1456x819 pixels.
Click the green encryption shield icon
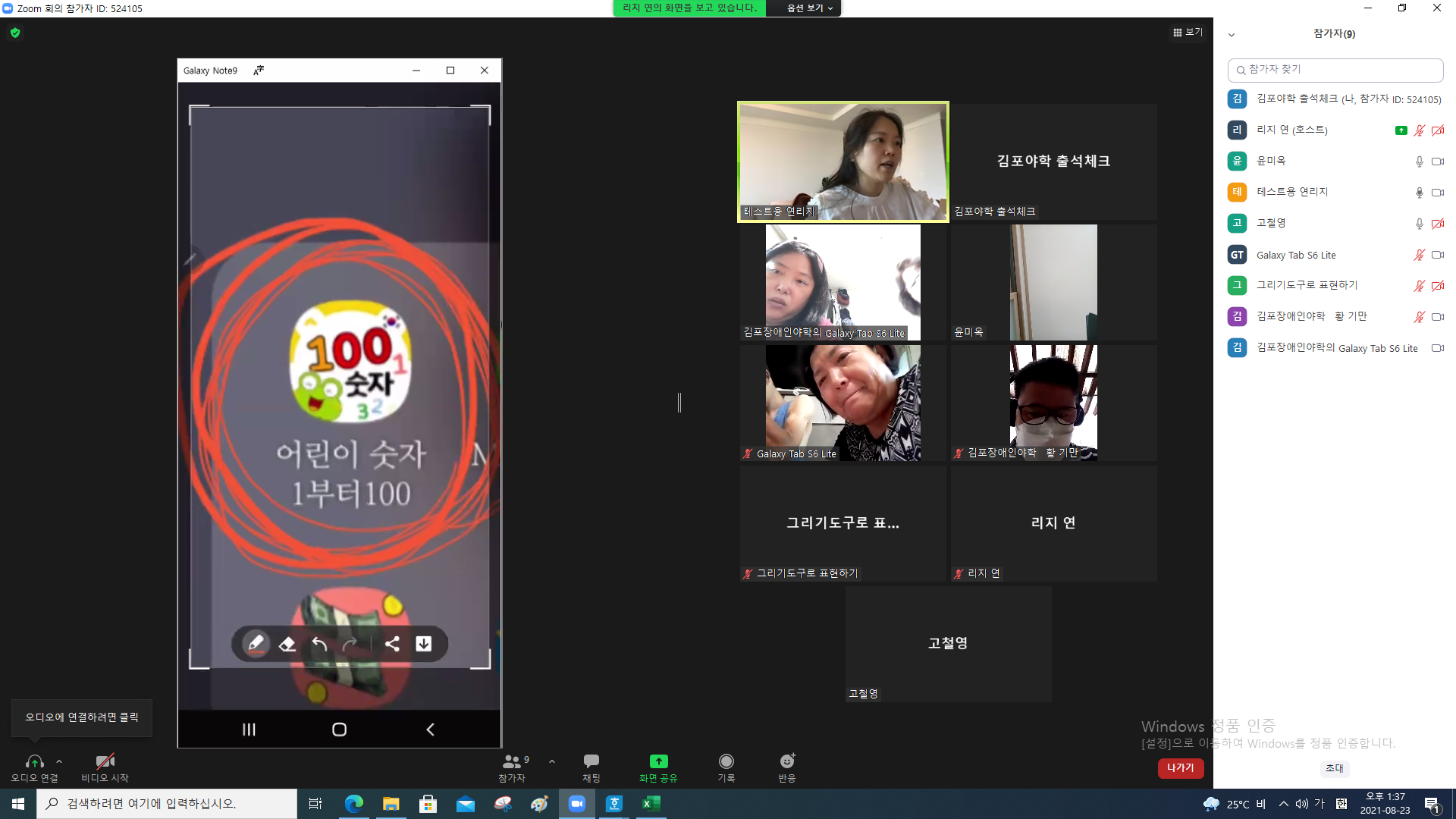(15, 33)
